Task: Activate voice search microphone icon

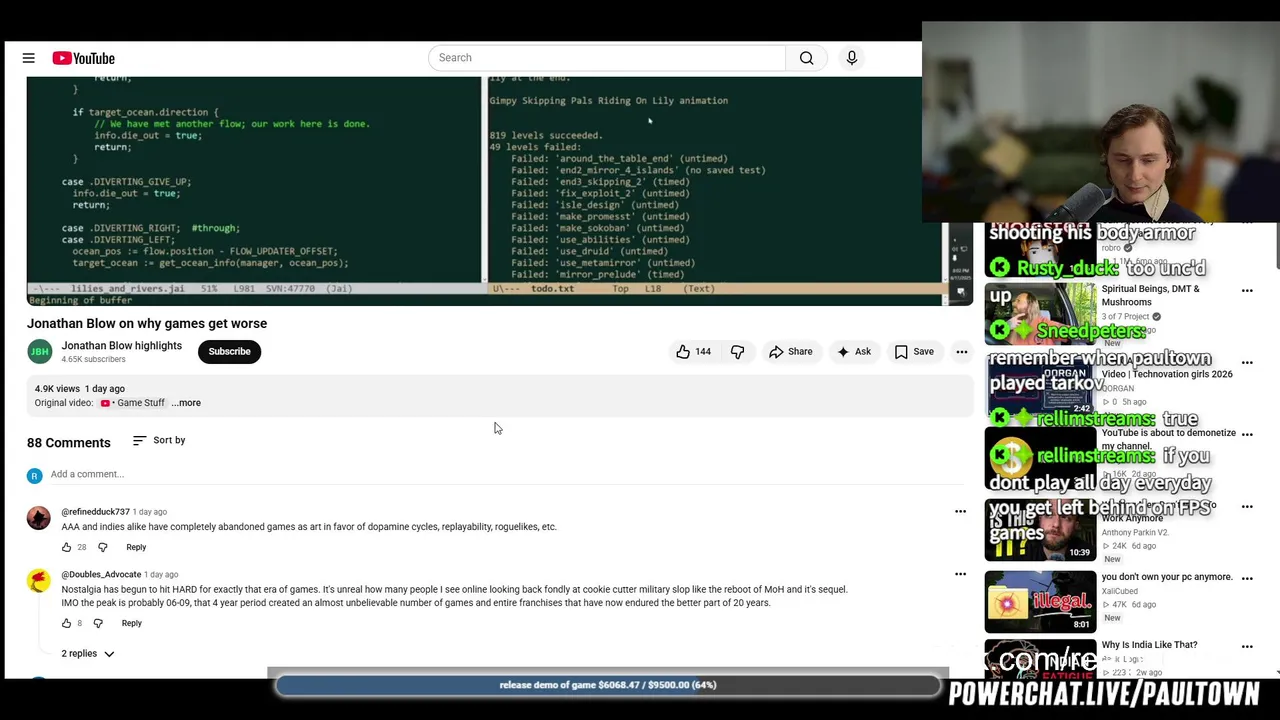Action: pos(852,58)
